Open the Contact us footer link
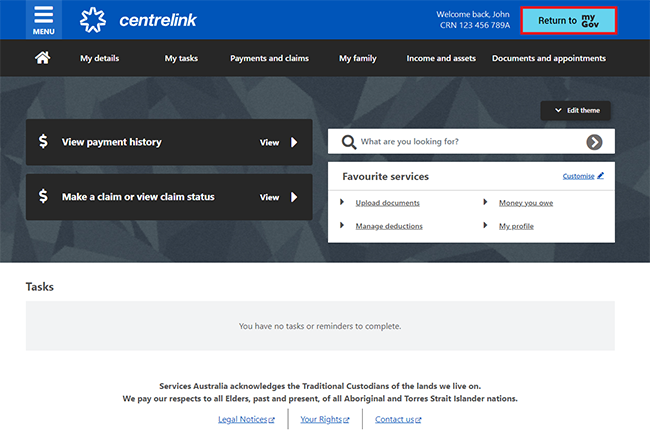This screenshot has width=650, height=436. [x=394, y=419]
